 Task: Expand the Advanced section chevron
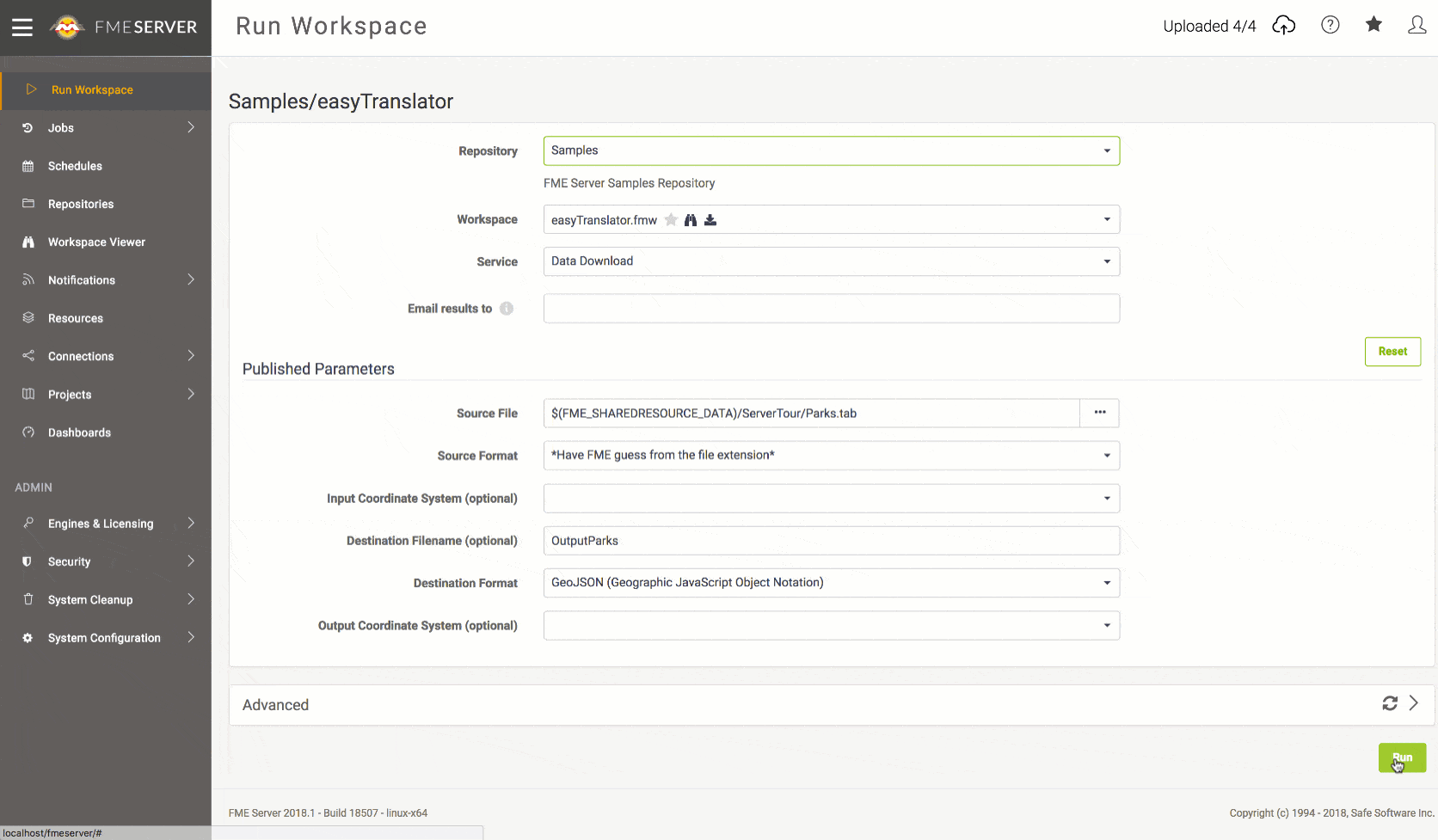click(x=1413, y=703)
